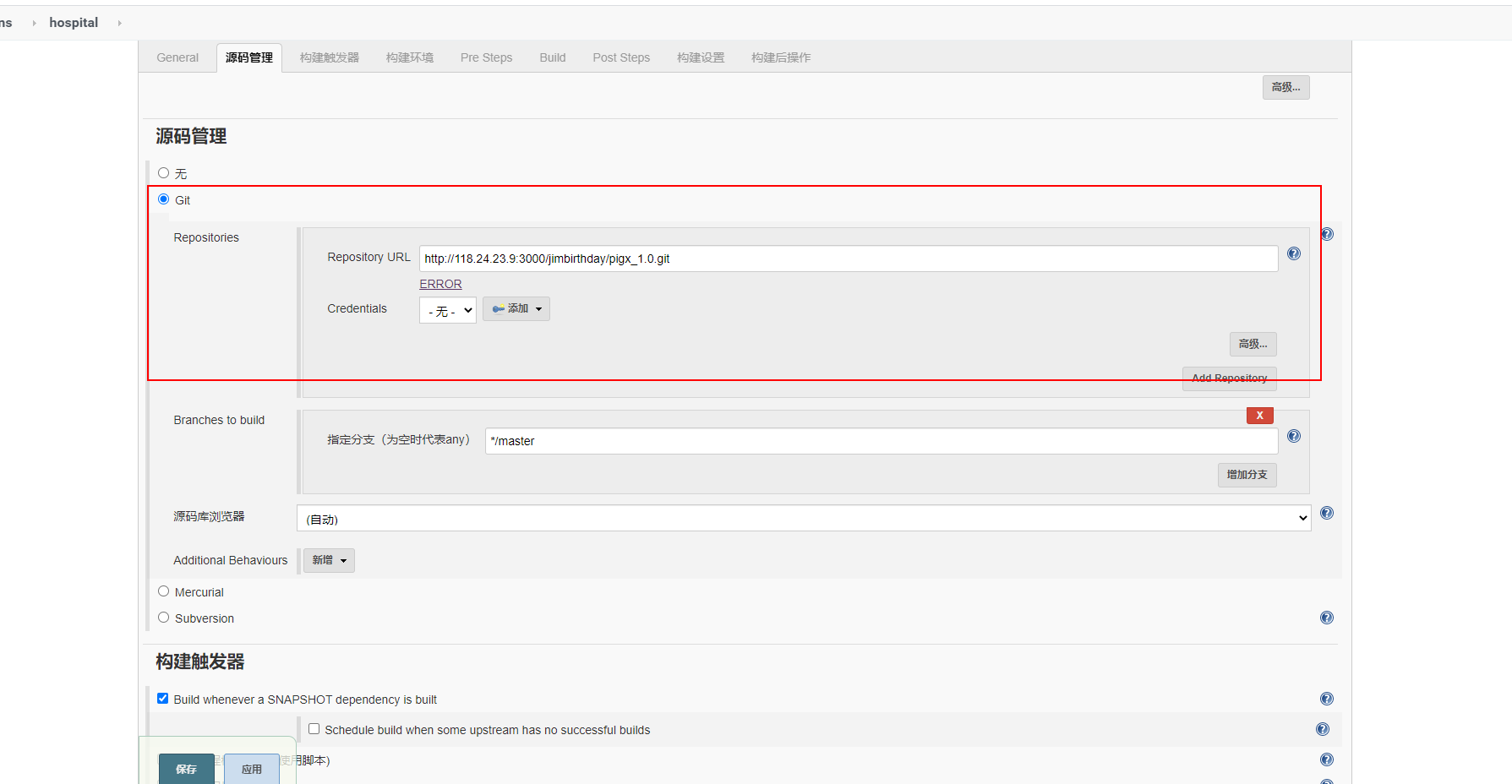Screen dimensions: 1512x784
Task: Switch to the 构建设置 tab
Action: [701, 57]
